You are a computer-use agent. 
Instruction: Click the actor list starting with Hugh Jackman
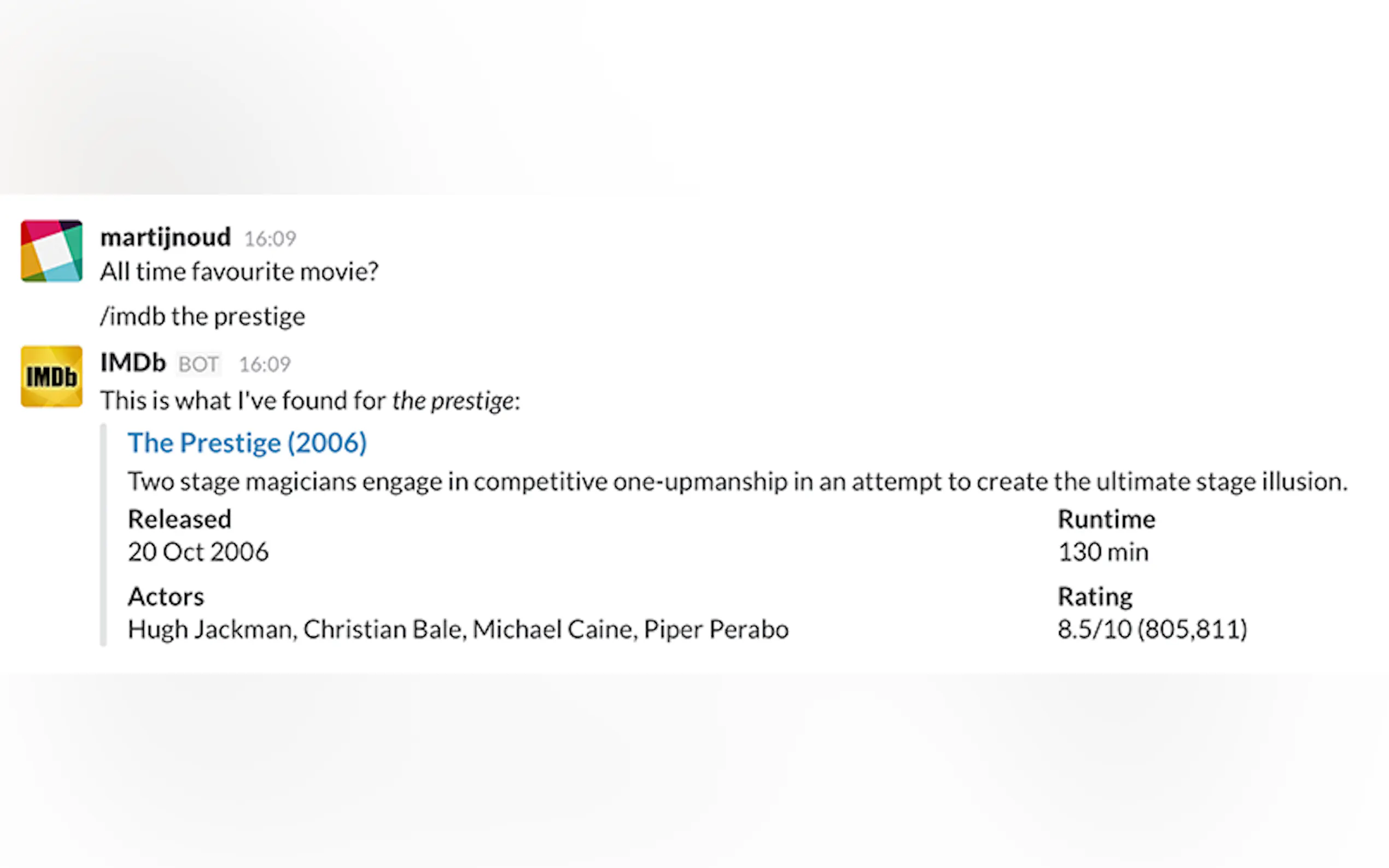tap(458, 630)
